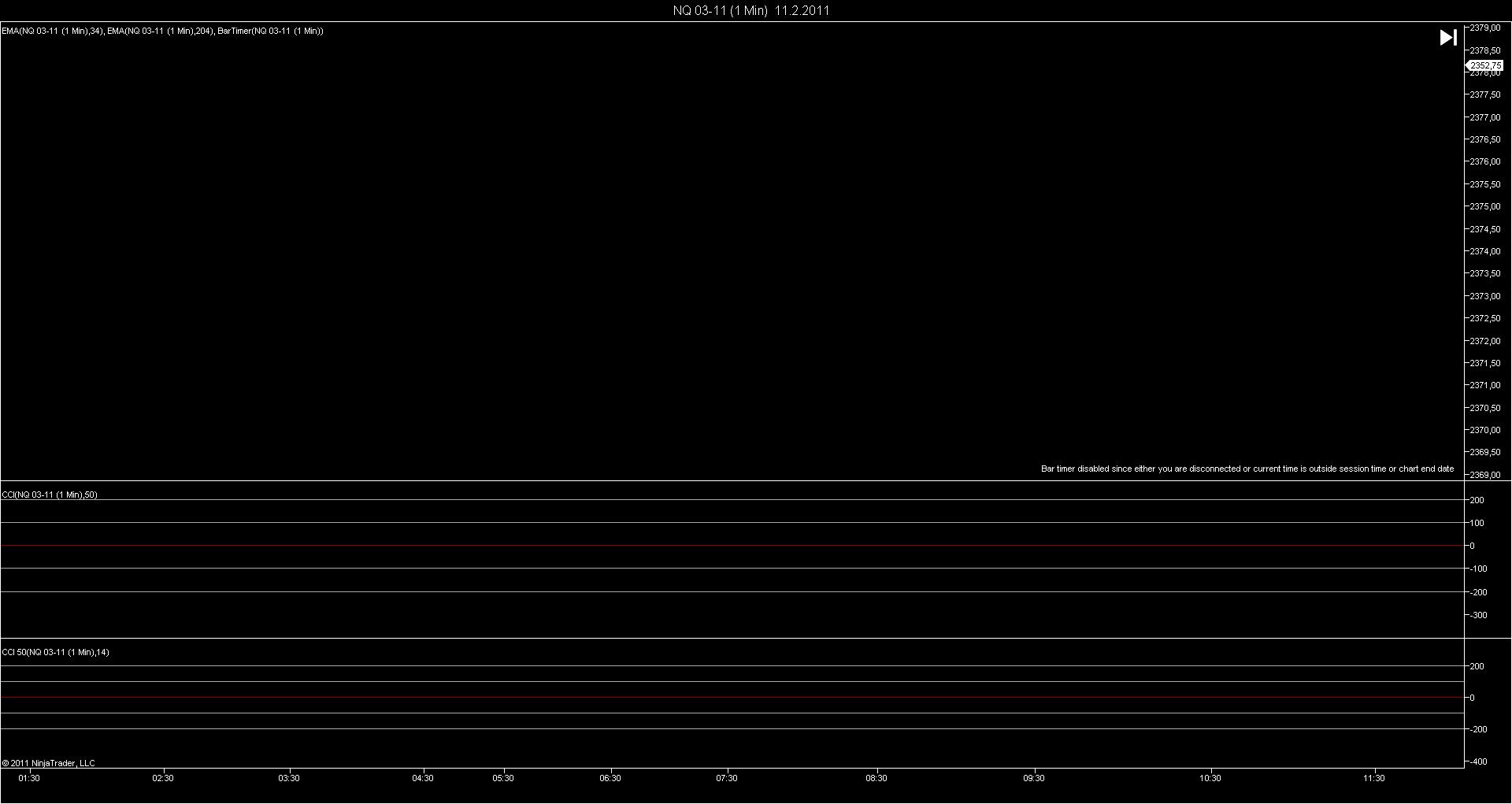Click the -400 level label in the CCI 50 panel
The height and width of the screenshot is (804, 1512).
(1478, 761)
